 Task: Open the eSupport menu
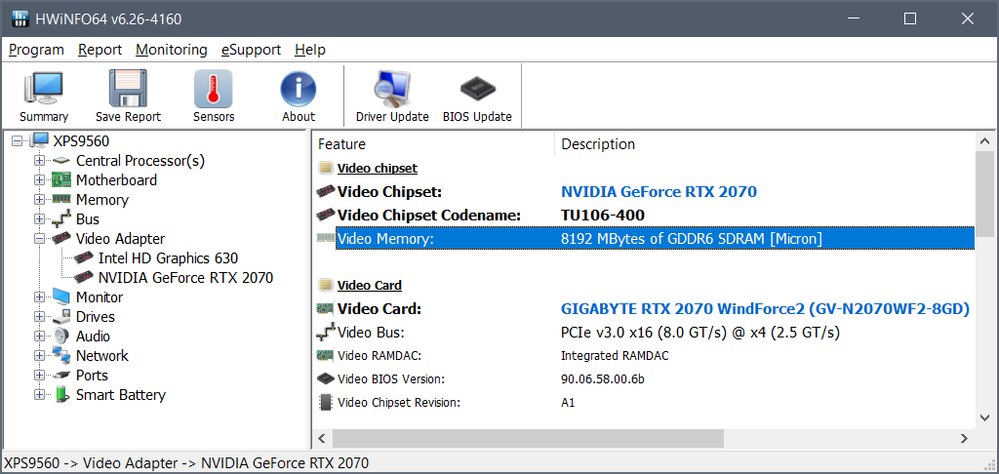click(x=251, y=50)
